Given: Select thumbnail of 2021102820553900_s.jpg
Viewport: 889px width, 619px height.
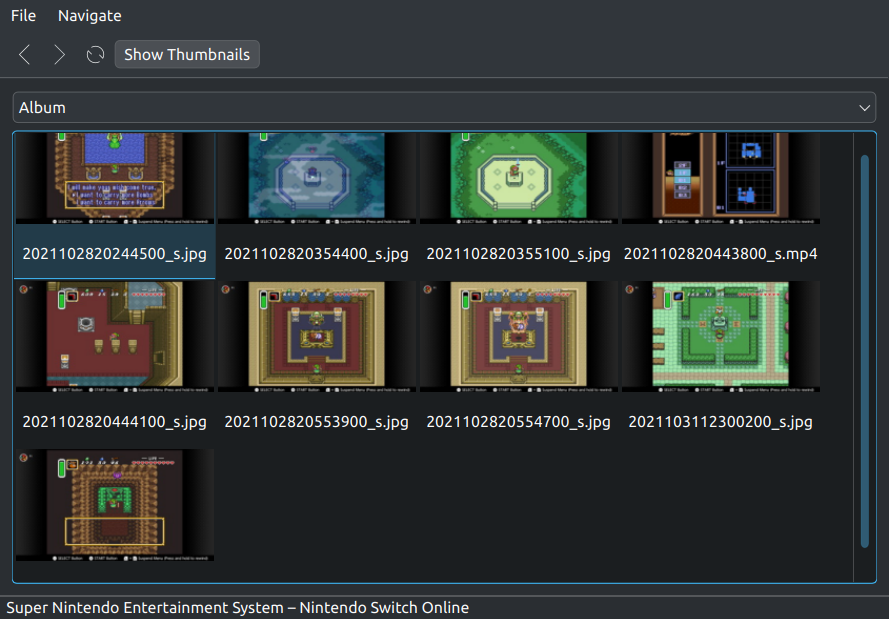Looking at the screenshot, I should (317, 337).
